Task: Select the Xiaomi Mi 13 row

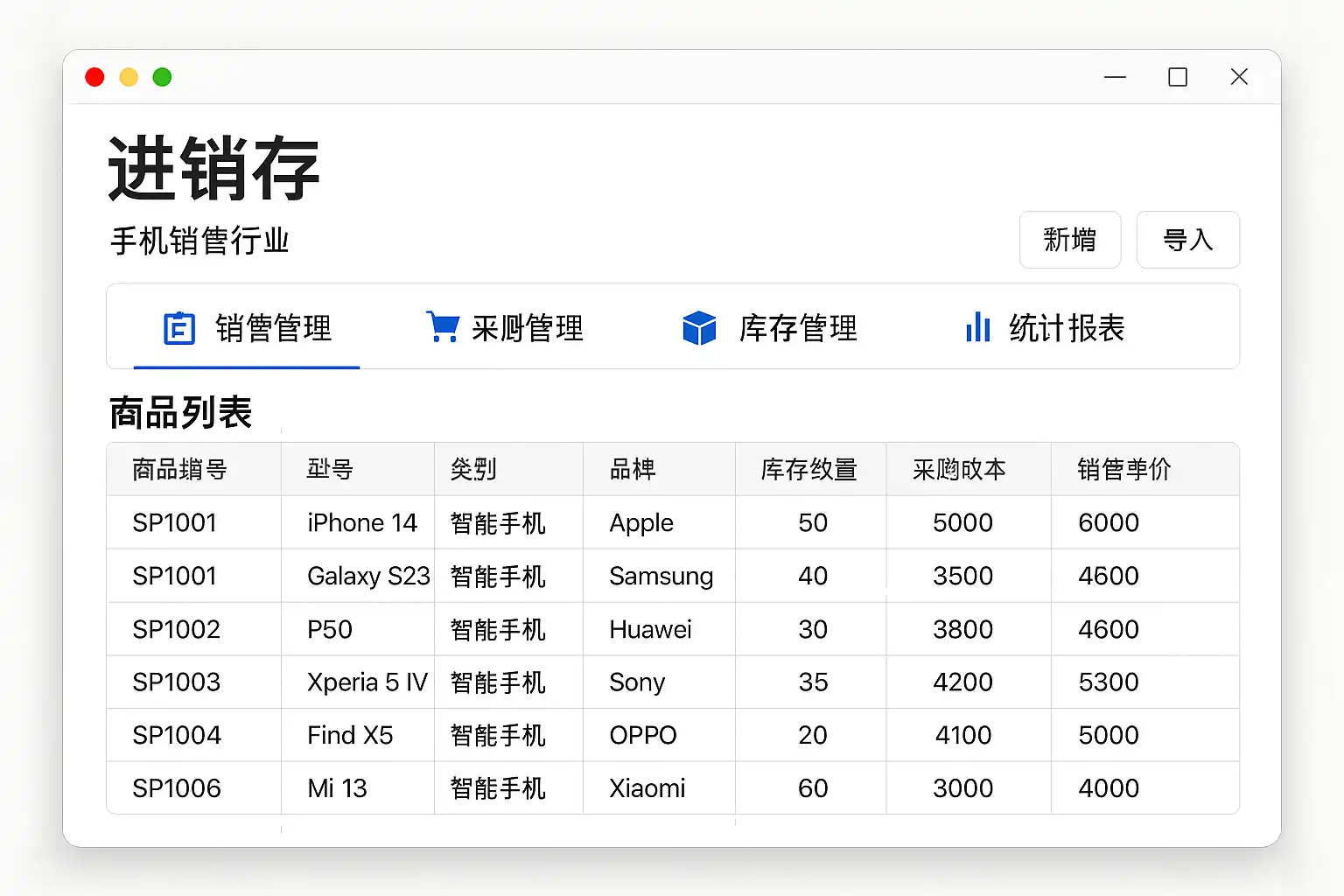Action: pos(337,788)
